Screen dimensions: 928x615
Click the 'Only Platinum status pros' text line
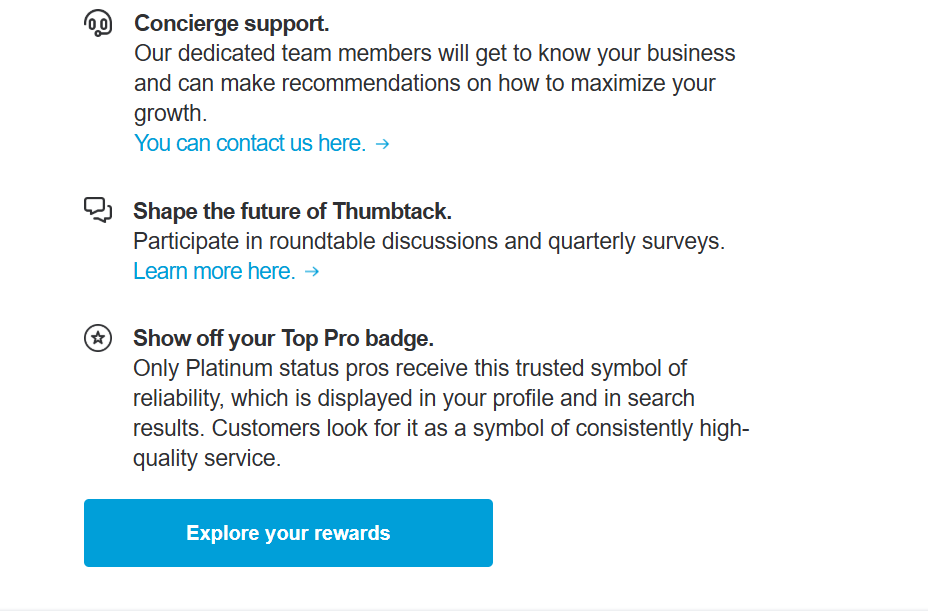click(410, 368)
